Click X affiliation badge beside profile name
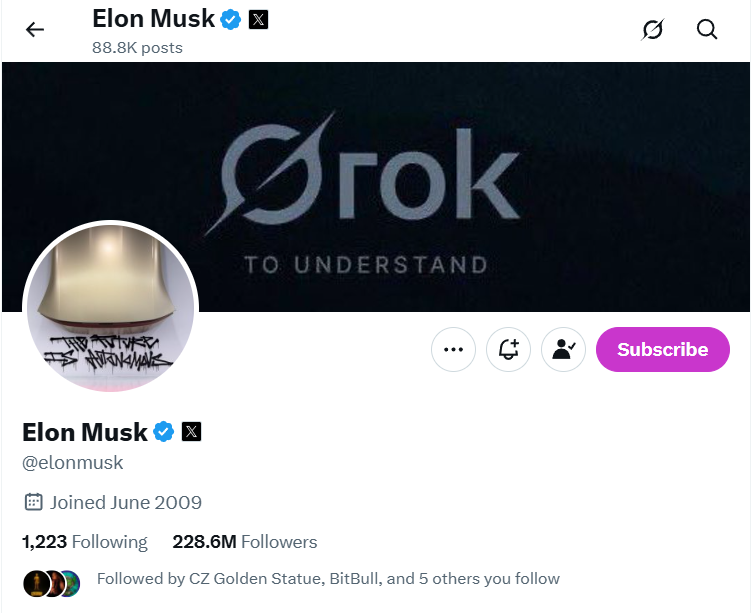This screenshot has width=751, height=613. pyautogui.click(x=192, y=432)
